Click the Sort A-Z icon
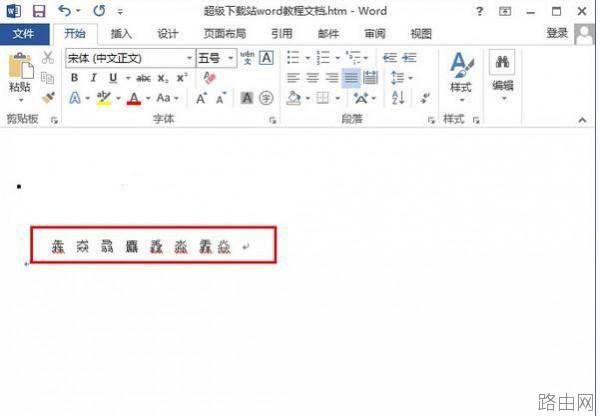The width and height of the screenshot is (600, 416). [398, 98]
